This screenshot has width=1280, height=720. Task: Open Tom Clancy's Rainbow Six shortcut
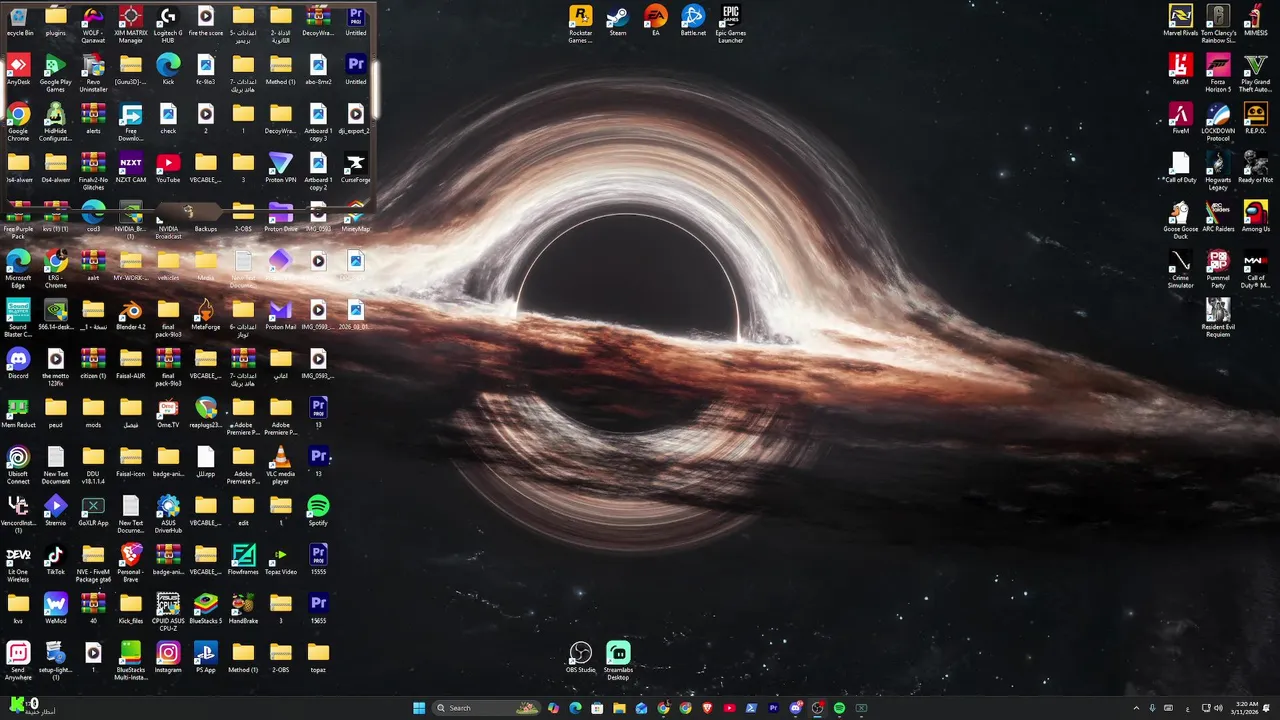(x=1218, y=24)
